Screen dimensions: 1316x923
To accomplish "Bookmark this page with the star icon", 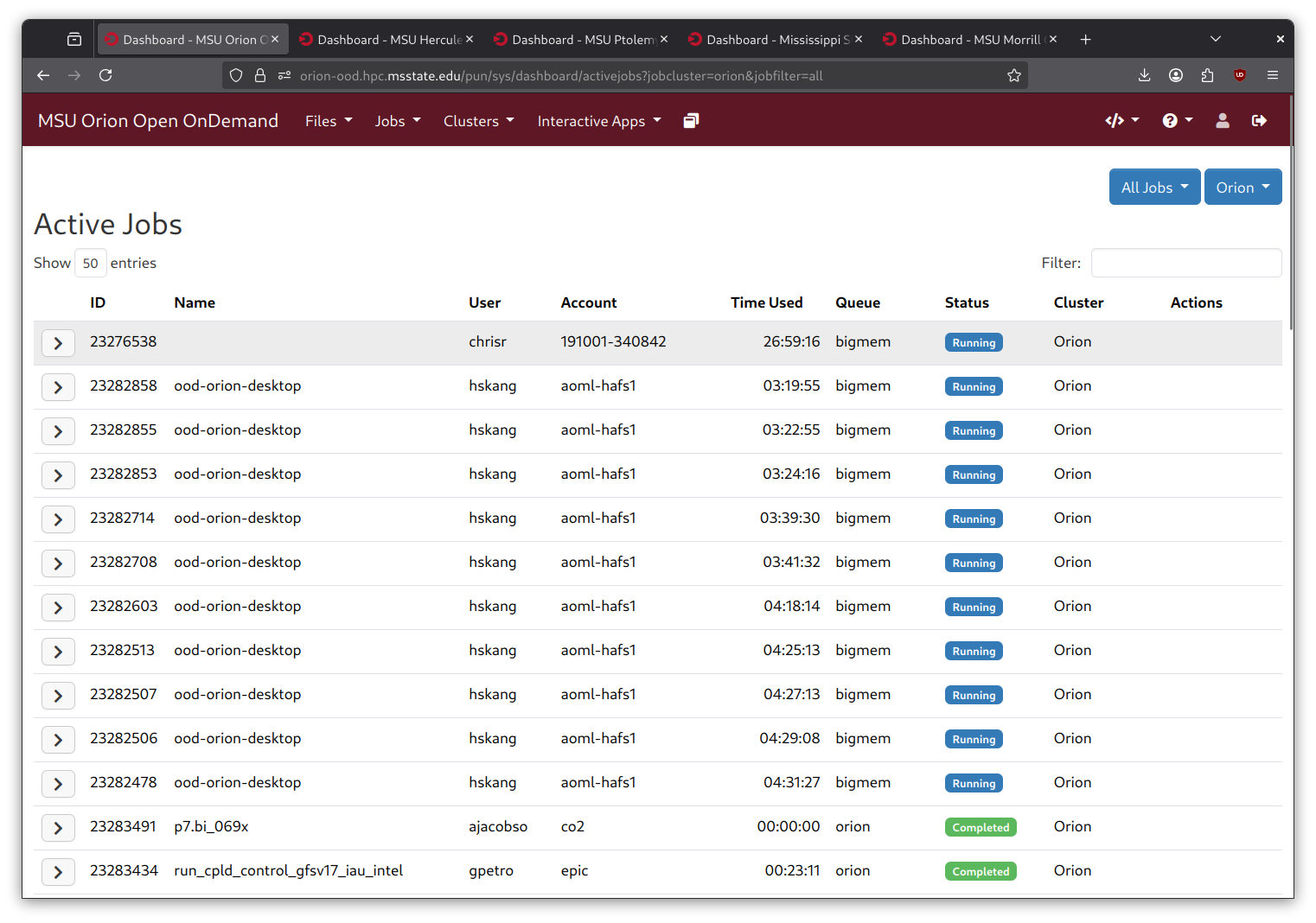I will coord(1014,75).
